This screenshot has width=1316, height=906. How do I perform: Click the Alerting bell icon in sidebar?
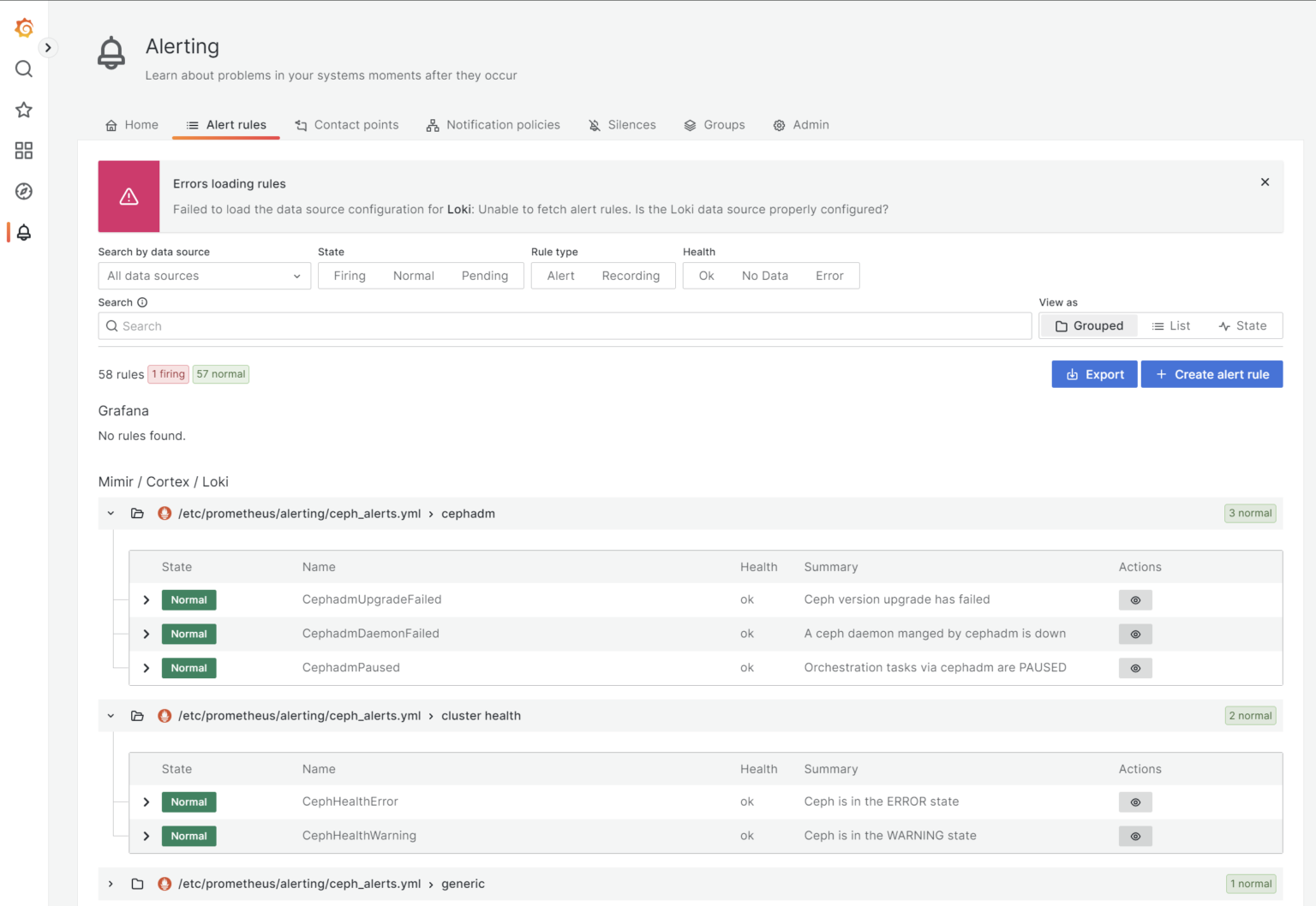[x=24, y=232]
